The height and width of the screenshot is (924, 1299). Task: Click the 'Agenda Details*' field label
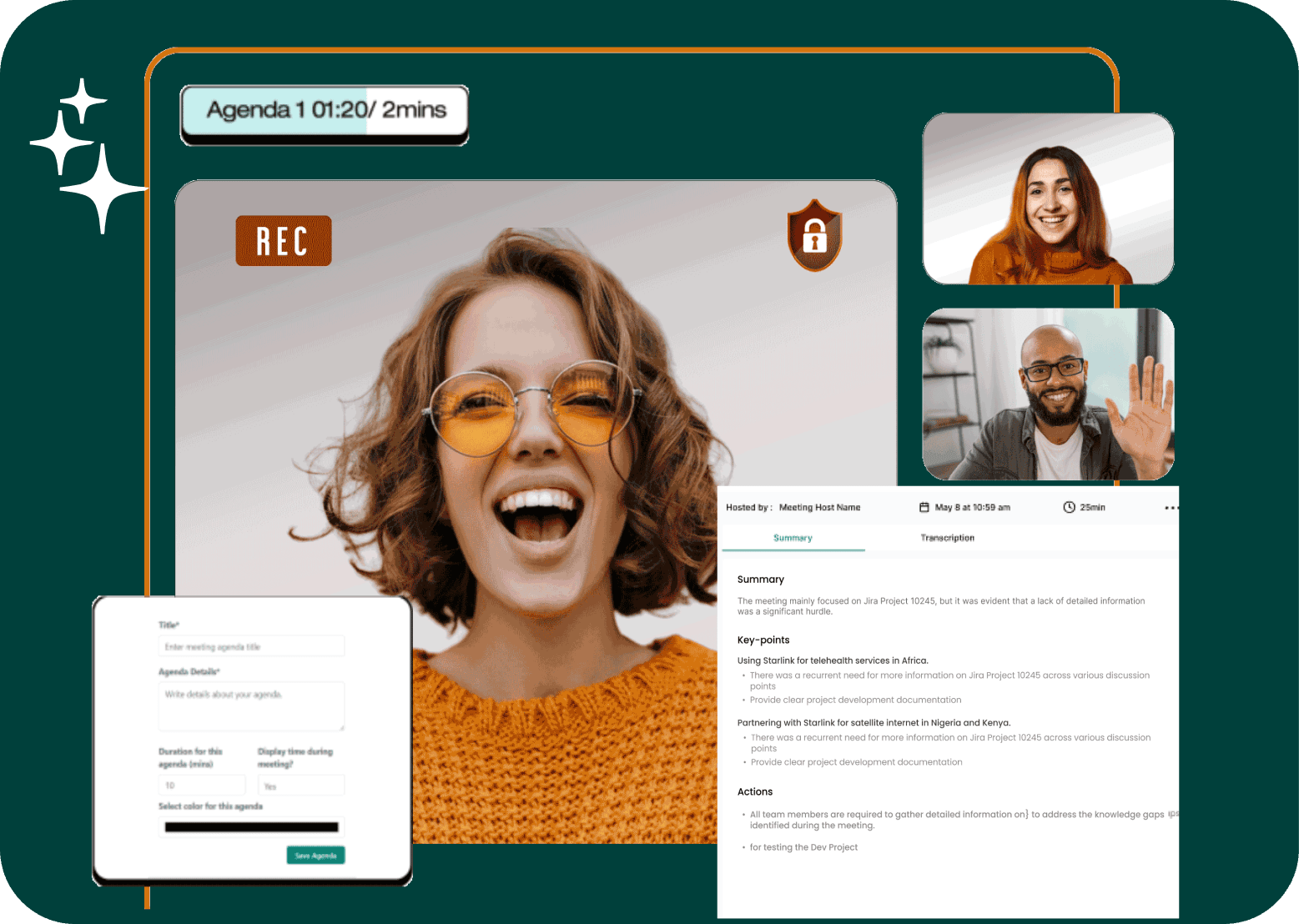coord(189,671)
